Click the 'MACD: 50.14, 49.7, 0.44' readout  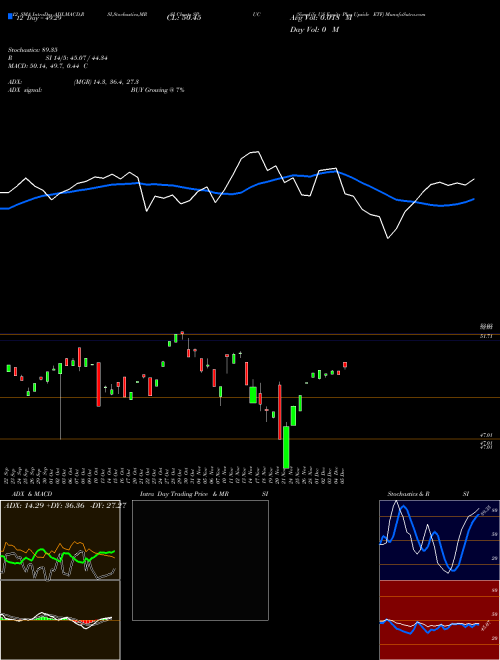tap(45, 66)
